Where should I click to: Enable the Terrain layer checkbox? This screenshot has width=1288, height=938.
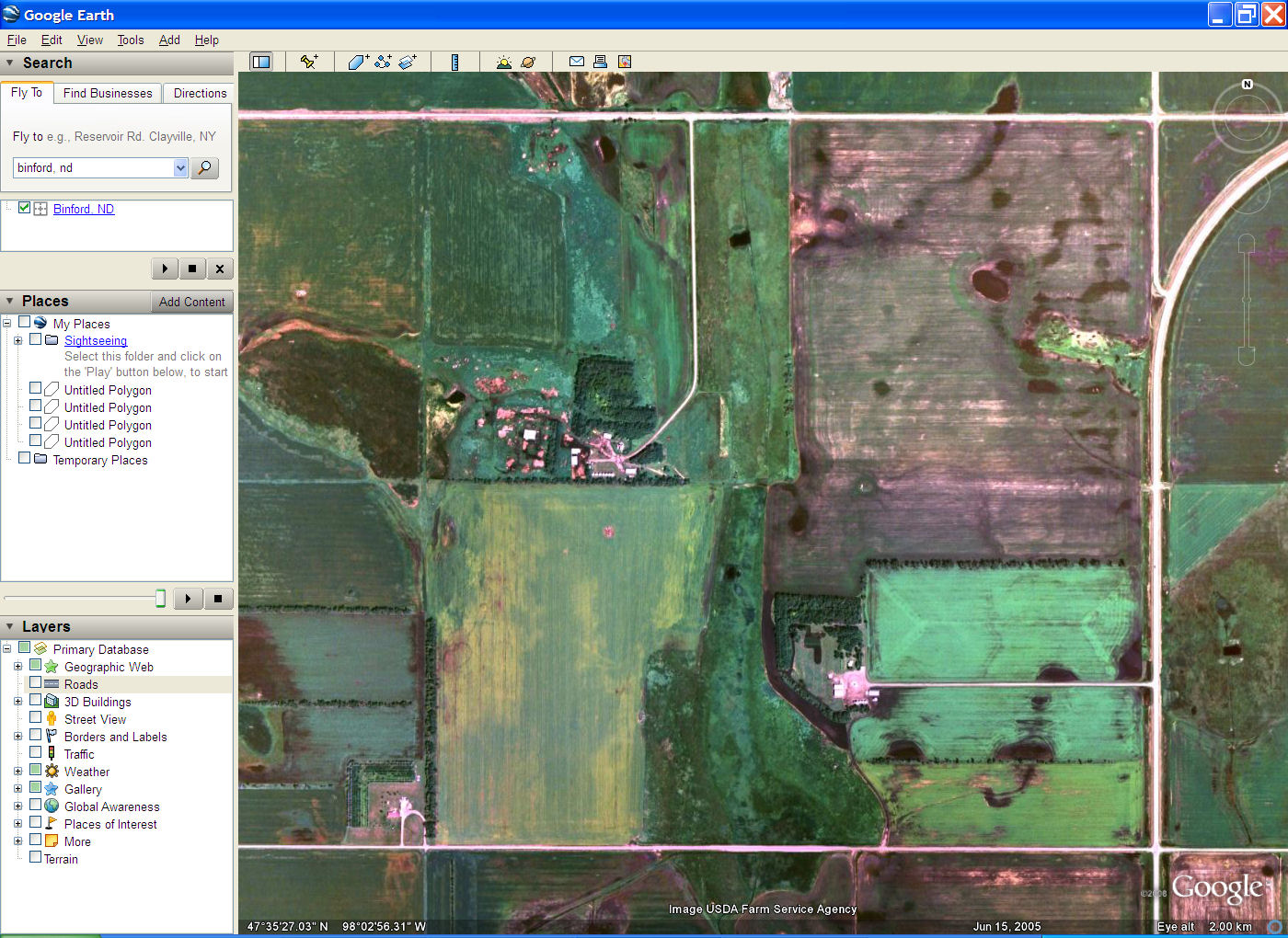tap(35, 858)
